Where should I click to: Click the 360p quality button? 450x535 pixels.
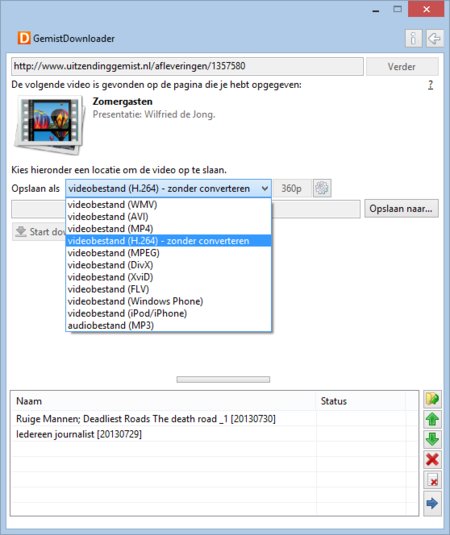(x=292, y=188)
